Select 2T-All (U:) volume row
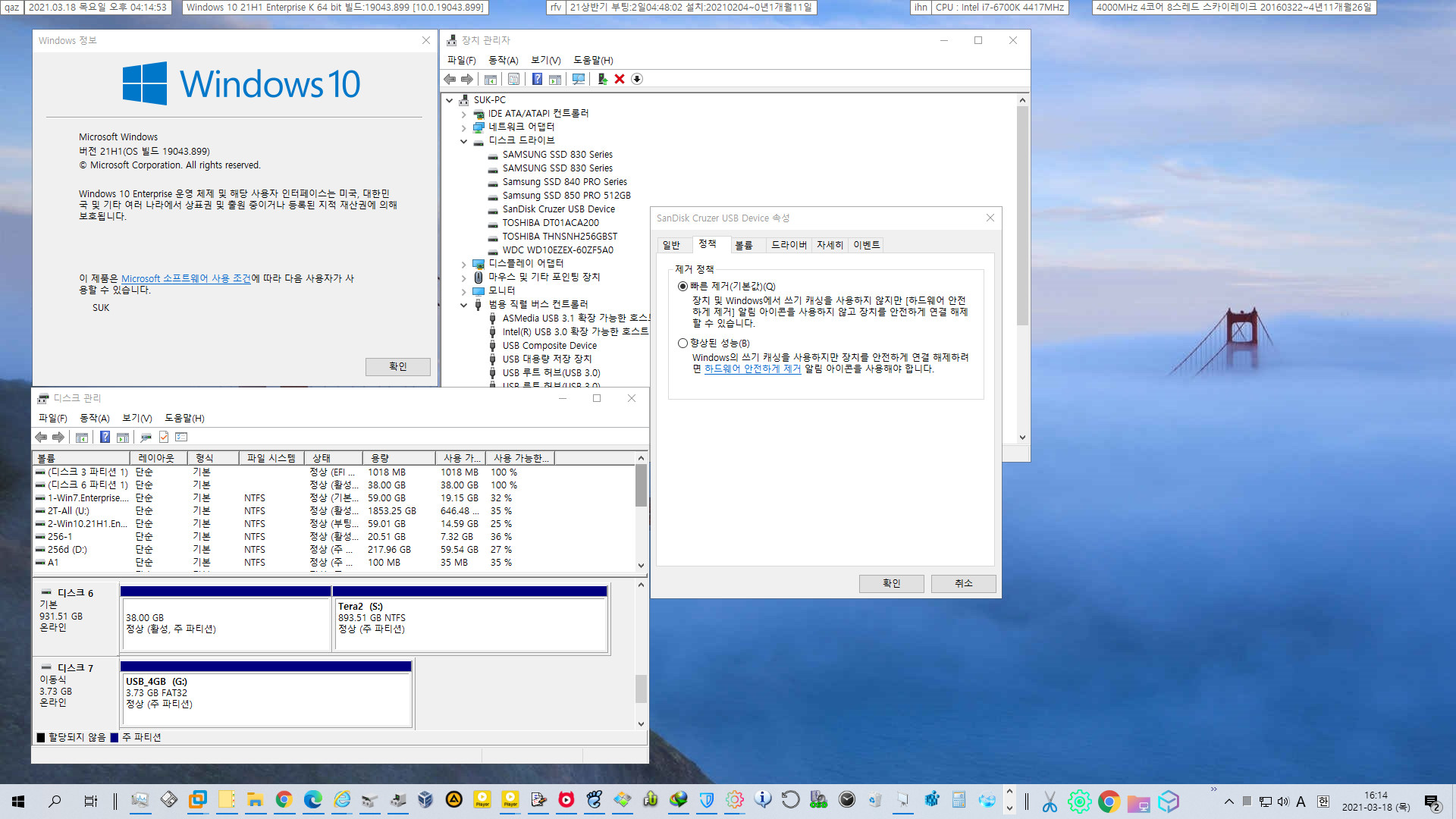The width and height of the screenshot is (1456, 819). (x=334, y=511)
